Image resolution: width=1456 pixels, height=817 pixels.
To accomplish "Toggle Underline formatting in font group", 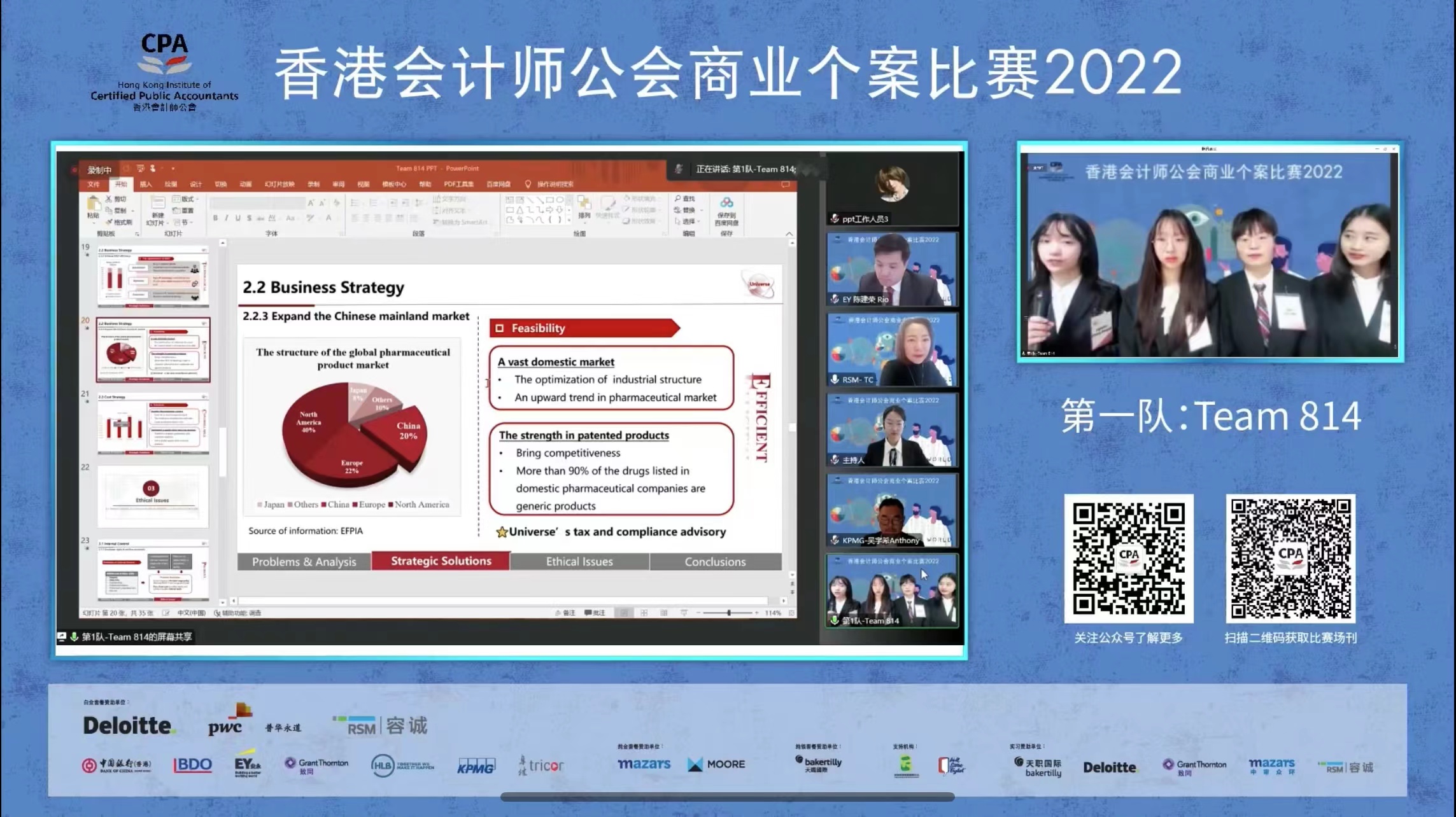I will tap(238, 218).
